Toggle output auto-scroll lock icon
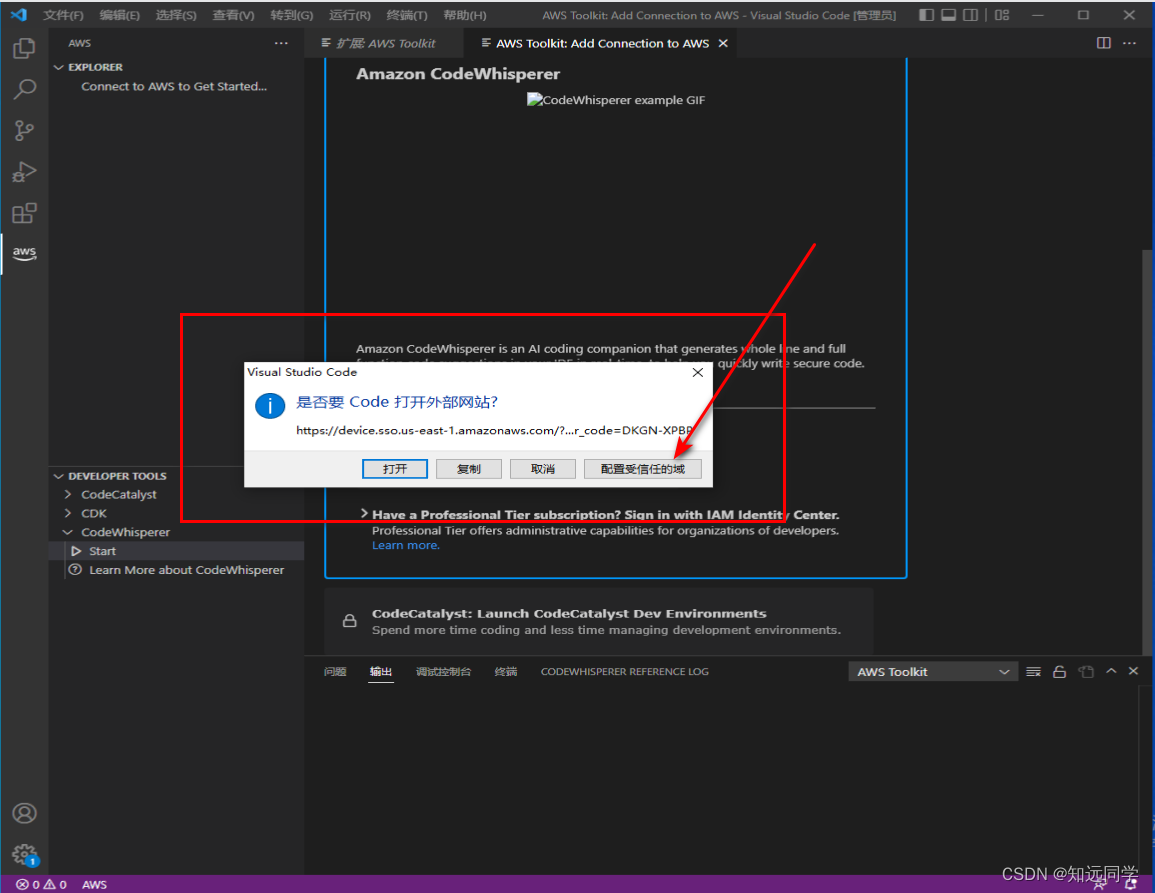Viewport: 1155px width, 893px height. coord(1059,672)
